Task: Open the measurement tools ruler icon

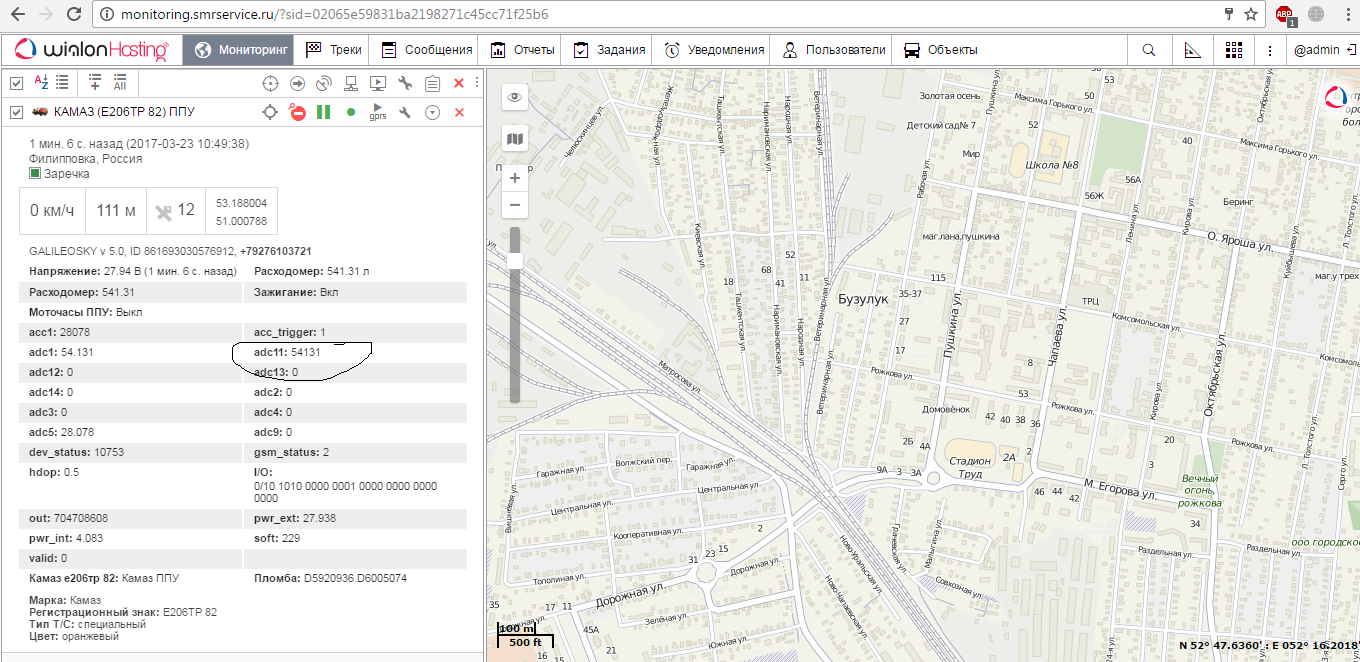Action: tap(1192, 50)
